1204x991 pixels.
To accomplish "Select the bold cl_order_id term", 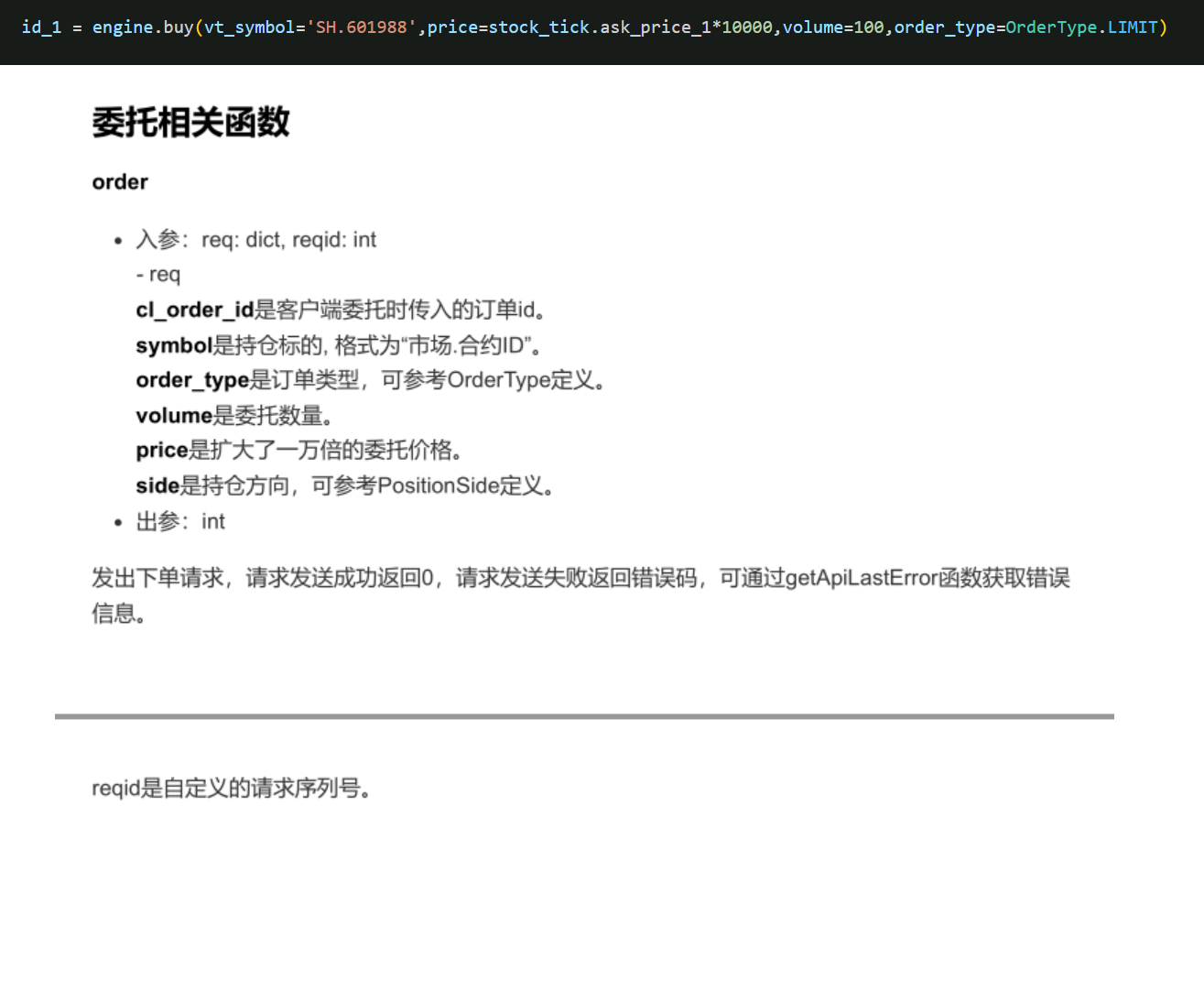I will pyautogui.click(x=194, y=310).
